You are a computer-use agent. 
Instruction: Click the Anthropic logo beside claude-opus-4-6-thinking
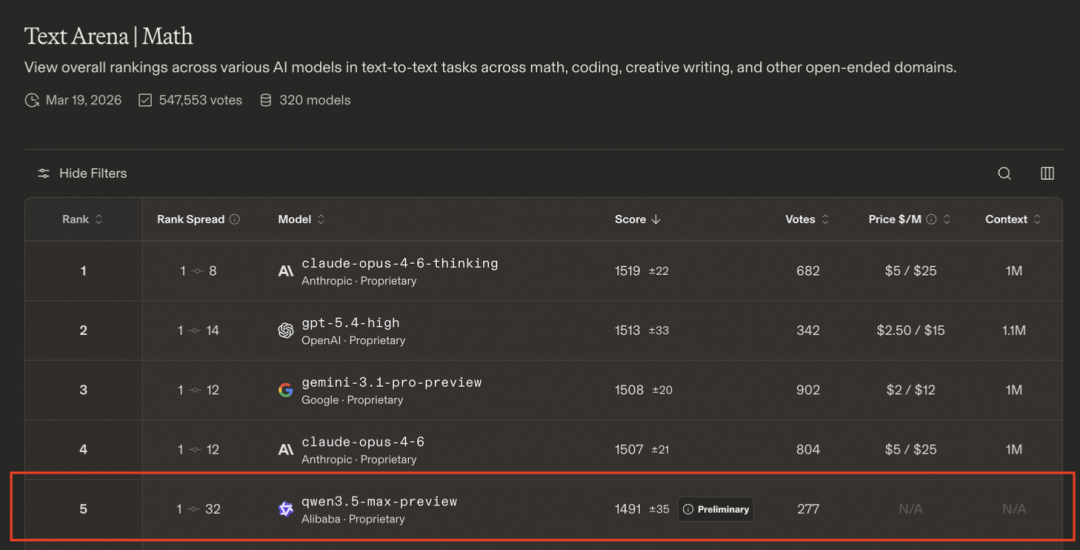[286, 271]
